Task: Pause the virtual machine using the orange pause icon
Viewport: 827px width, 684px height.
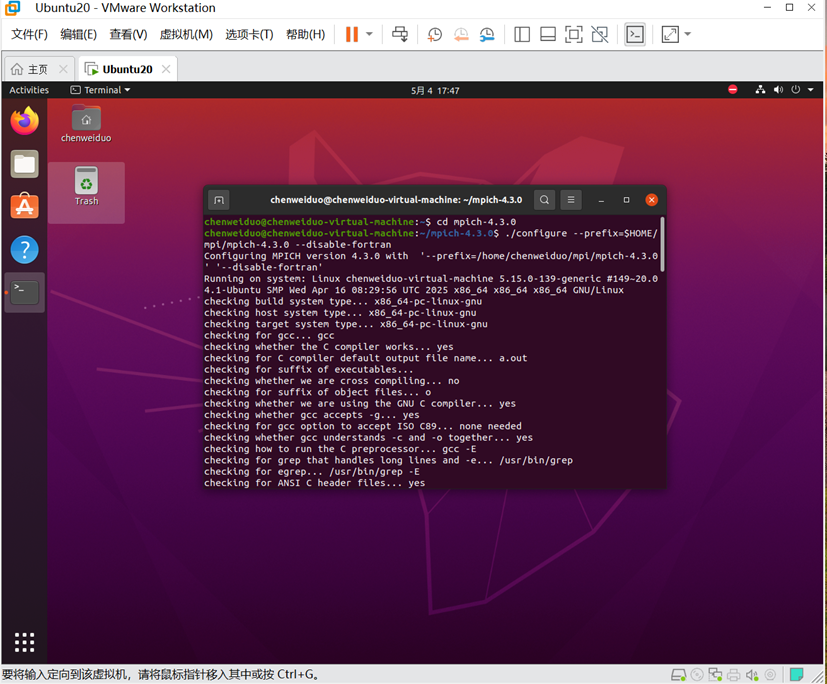Action: (x=352, y=34)
